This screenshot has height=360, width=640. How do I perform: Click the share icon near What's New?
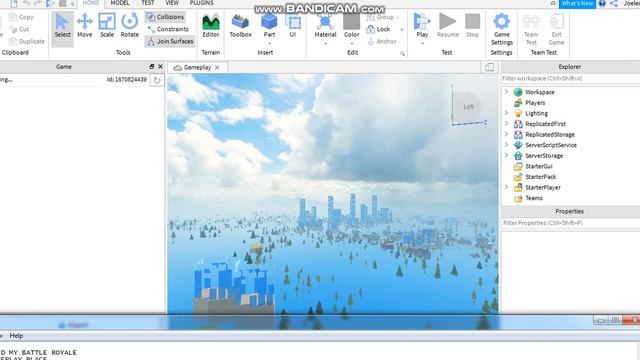pyautogui.click(x=613, y=4)
